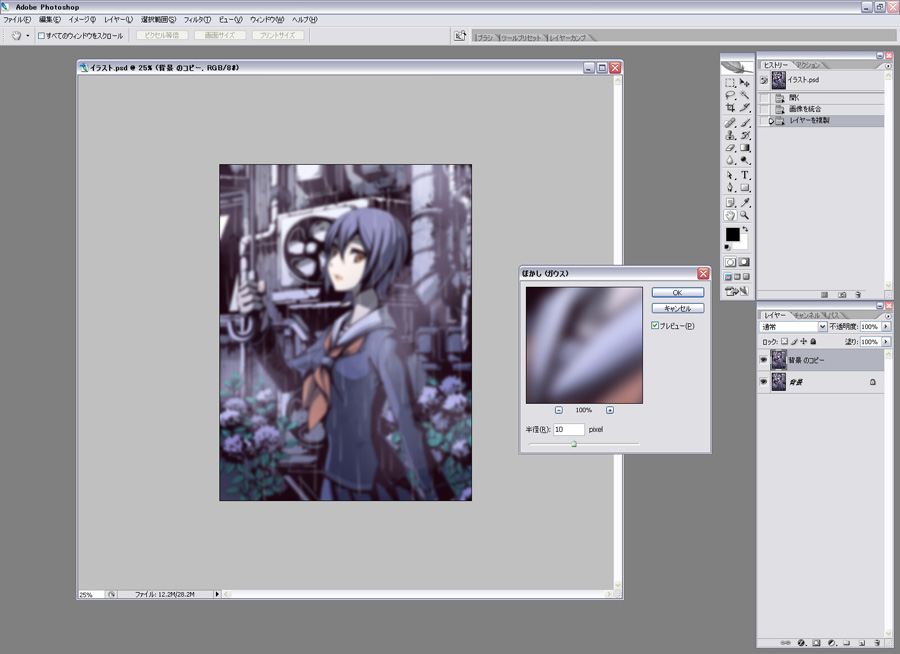Select the Gradient tool

point(744,148)
